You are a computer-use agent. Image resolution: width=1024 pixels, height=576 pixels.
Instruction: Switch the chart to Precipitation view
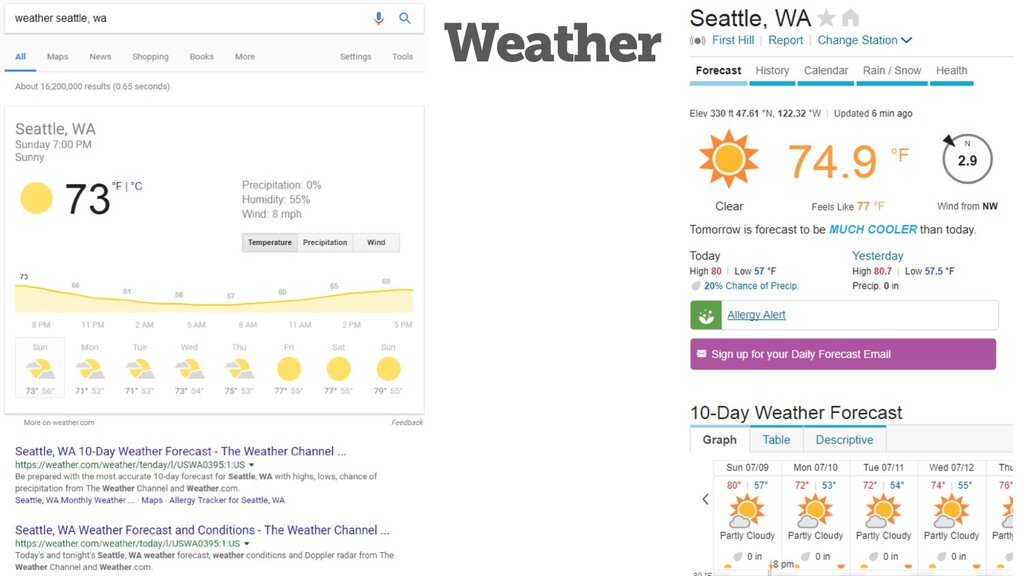[325, 242]
